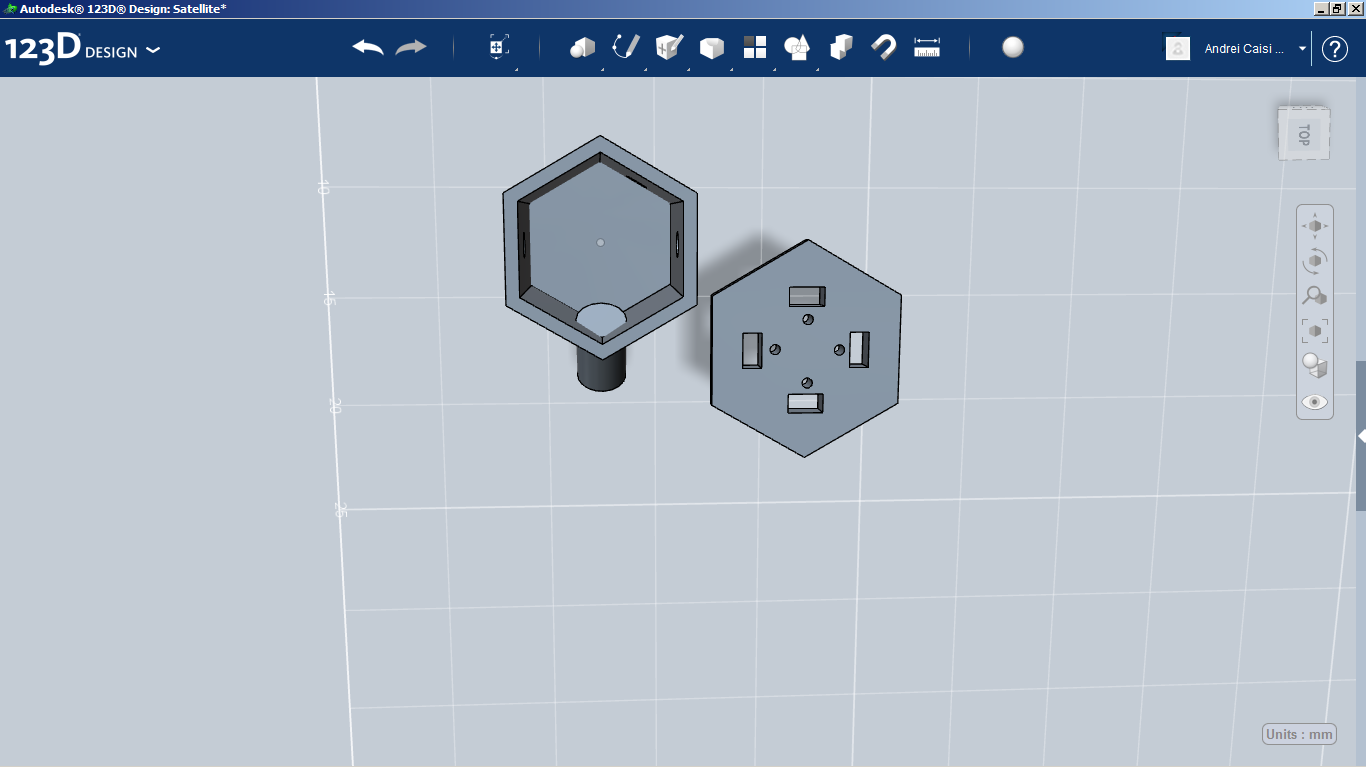The image size is (1366, 768).
Task: Select the bottom rectangular tab on lid
Action: pos(806,403)
